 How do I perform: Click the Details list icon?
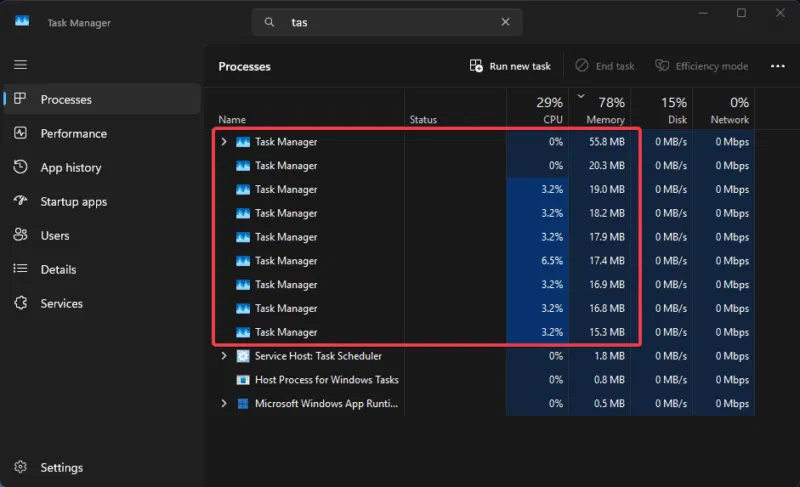coord(20,268)
